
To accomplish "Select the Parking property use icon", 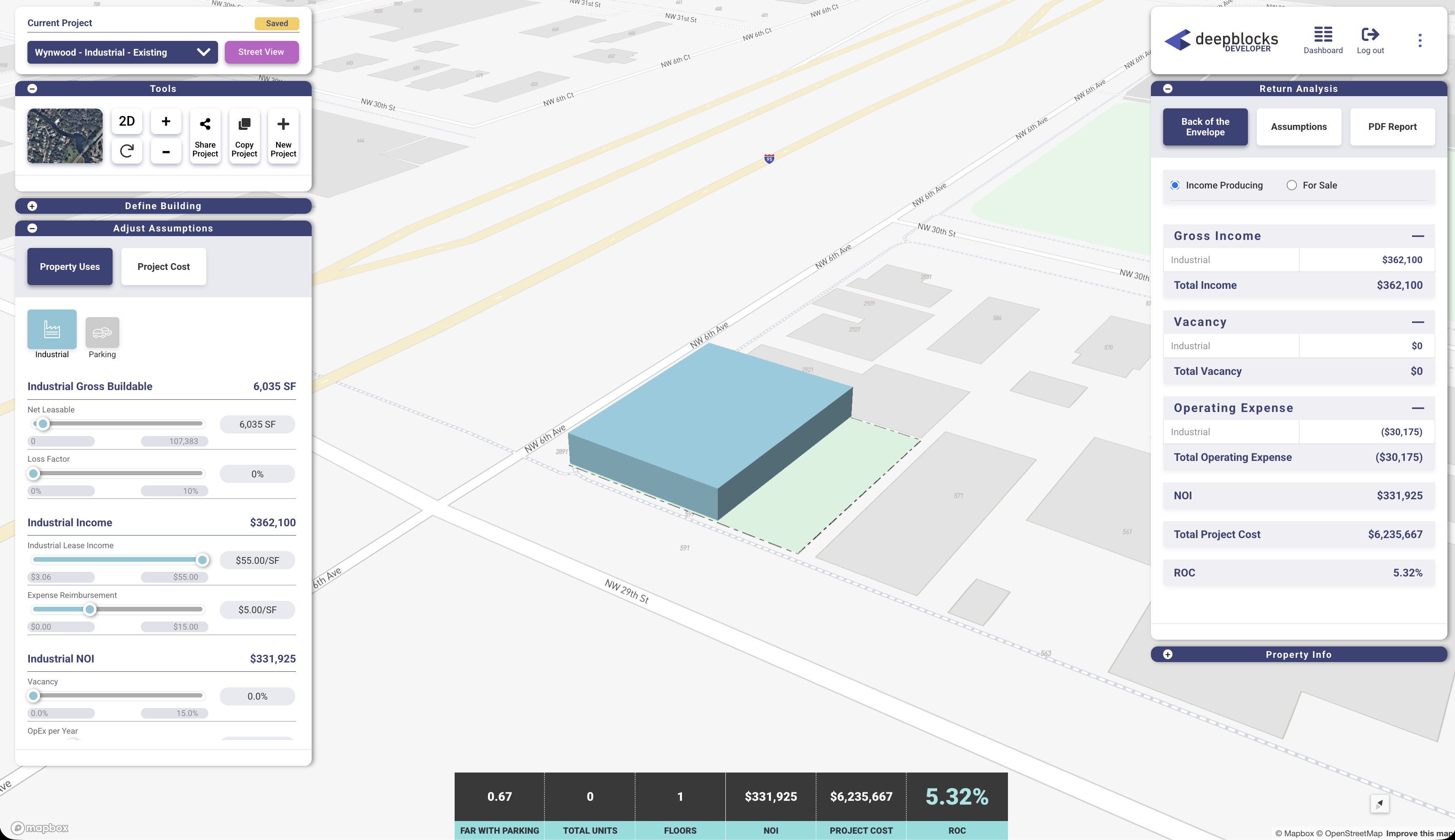I will click(102, 332).
